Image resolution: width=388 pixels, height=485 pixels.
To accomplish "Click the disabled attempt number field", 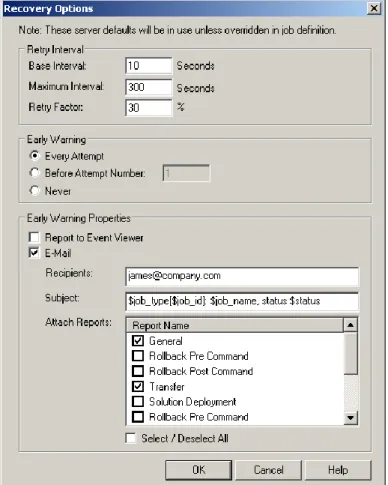I will click(x=186, y=173).
